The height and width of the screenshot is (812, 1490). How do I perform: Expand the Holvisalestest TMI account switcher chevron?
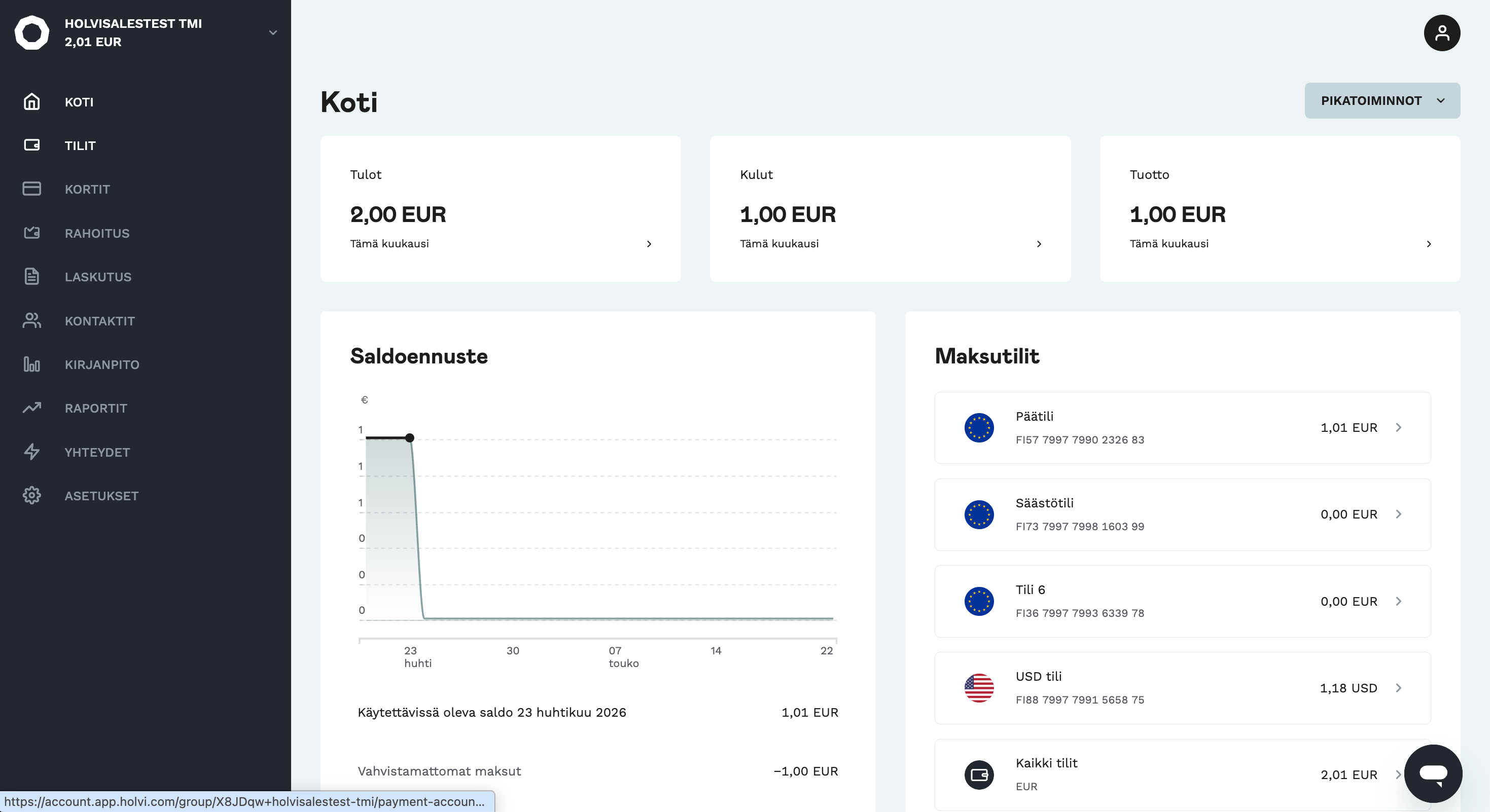[273, 33]
